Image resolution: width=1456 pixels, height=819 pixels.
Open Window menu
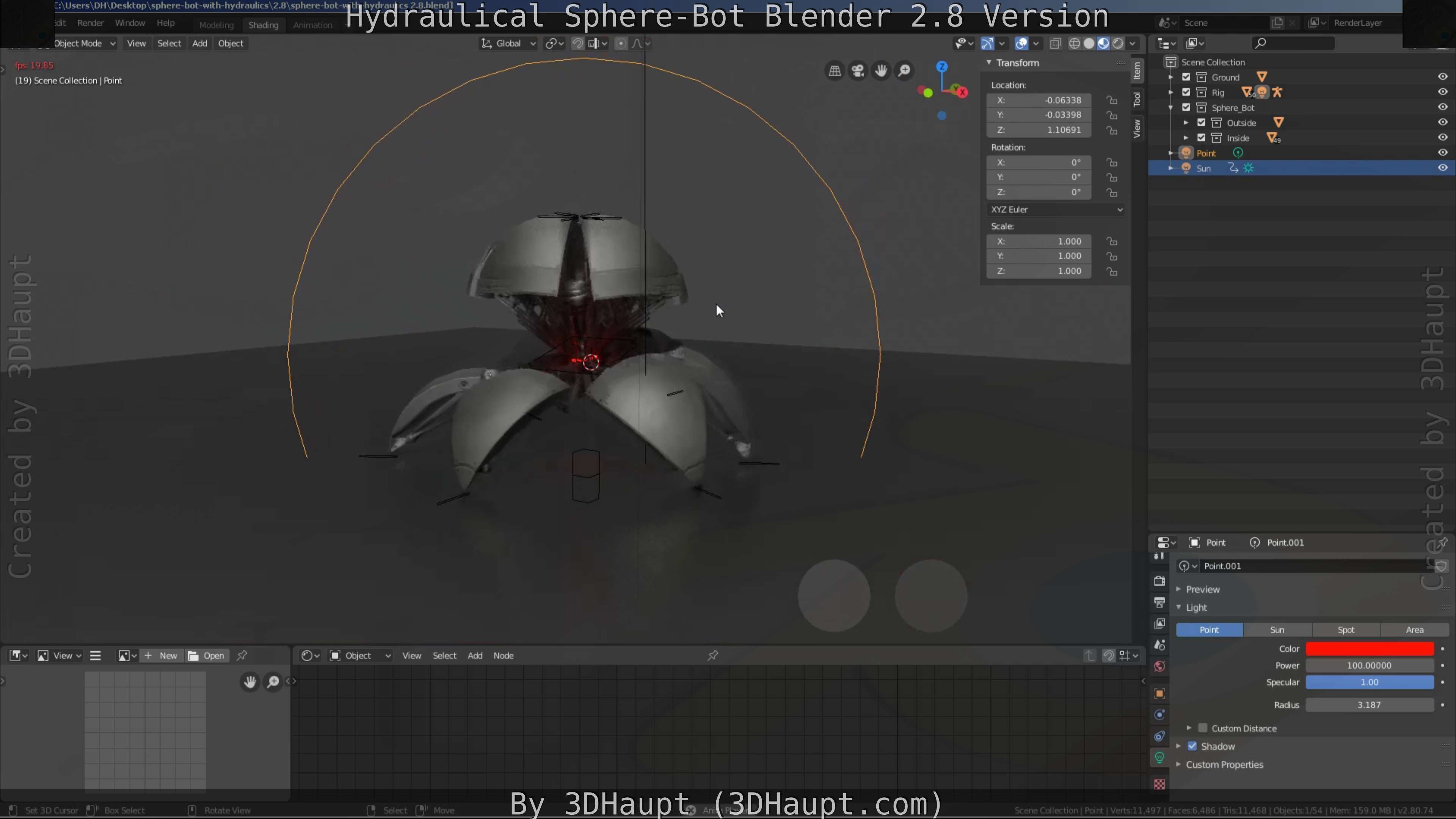point(130,23)
